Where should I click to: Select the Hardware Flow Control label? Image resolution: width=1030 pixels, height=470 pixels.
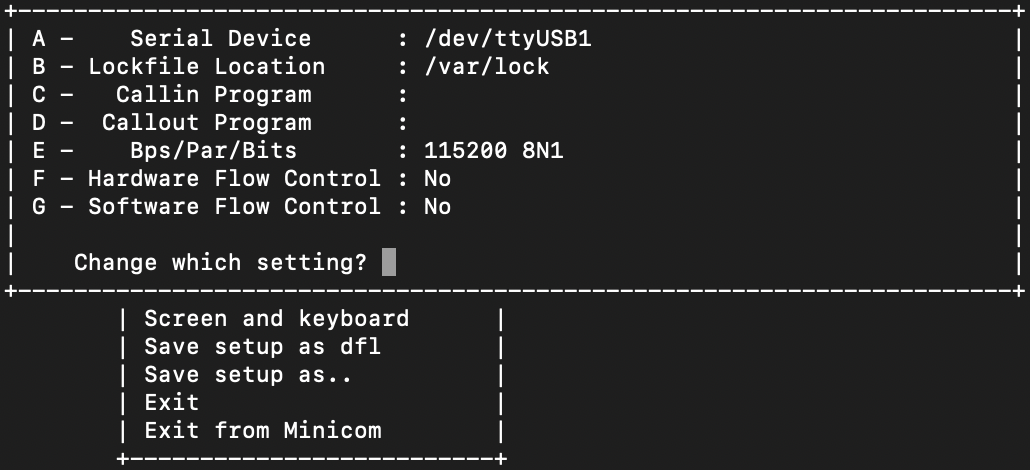pos(234,179)
